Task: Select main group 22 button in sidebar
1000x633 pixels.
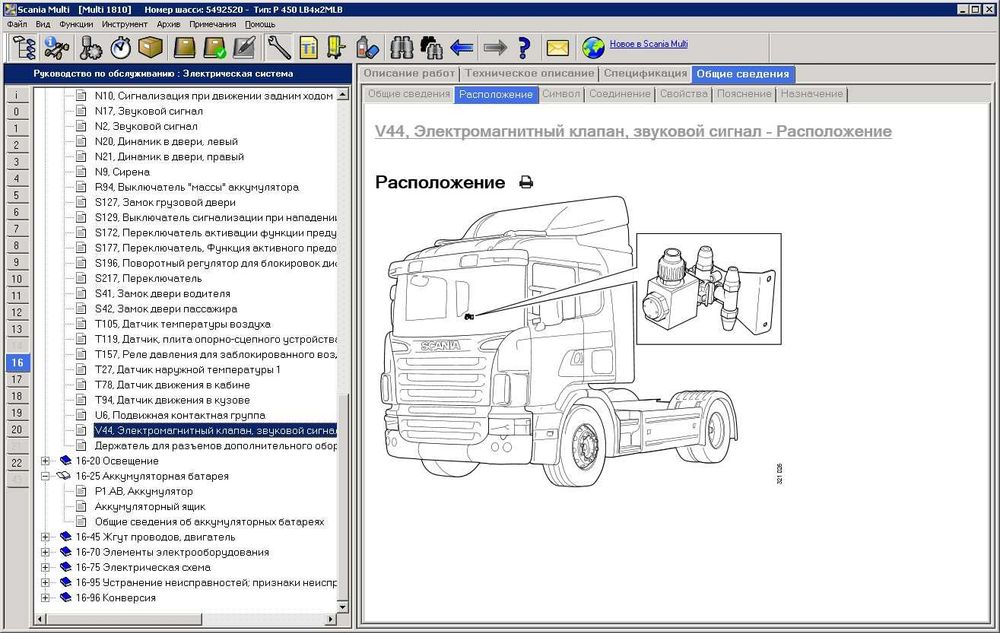Action: pos(16,463)
